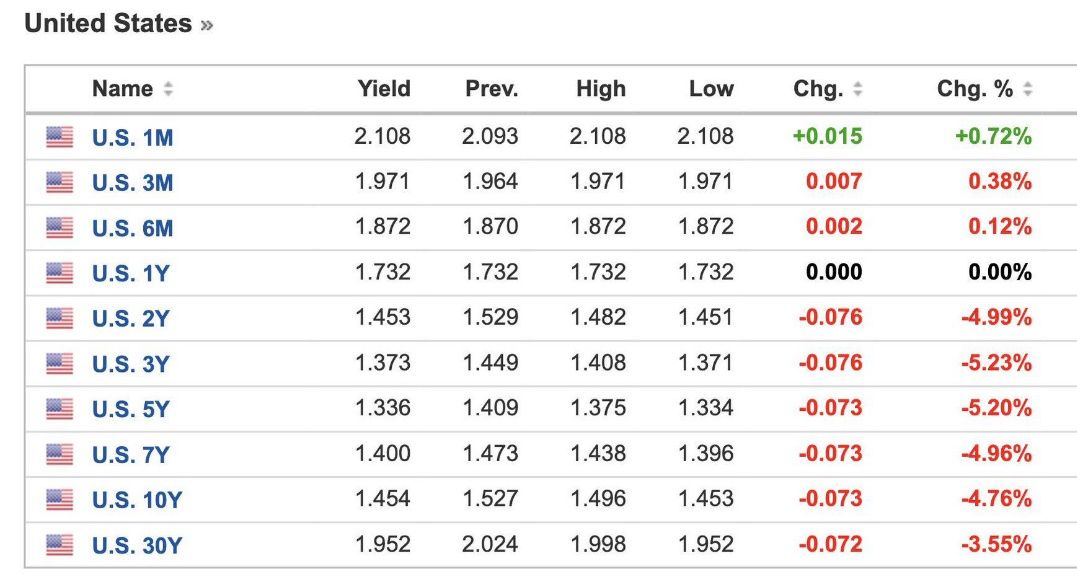This screenshot has height=584, width=1077.
Task: Open the U.S. 1M bond link
Action: (x=133, y=137)
